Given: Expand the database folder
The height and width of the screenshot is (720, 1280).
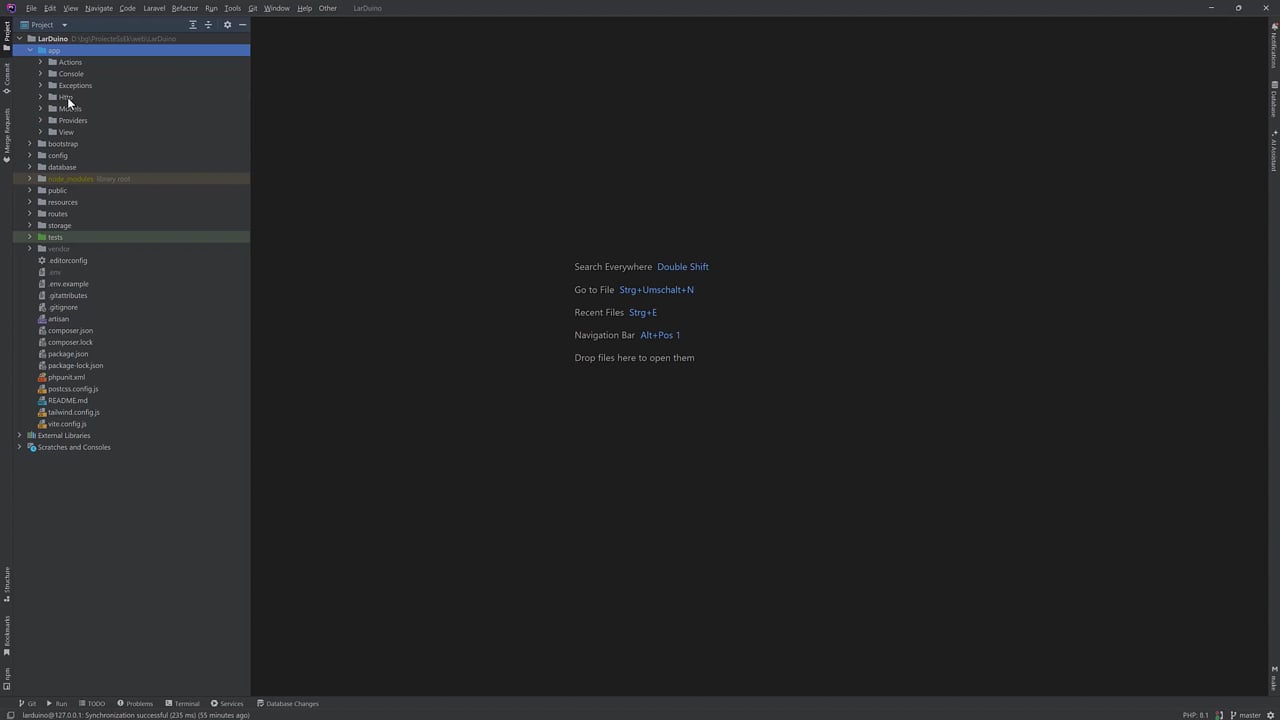Looking at the screenshot, I should click(x=30, y=167).
